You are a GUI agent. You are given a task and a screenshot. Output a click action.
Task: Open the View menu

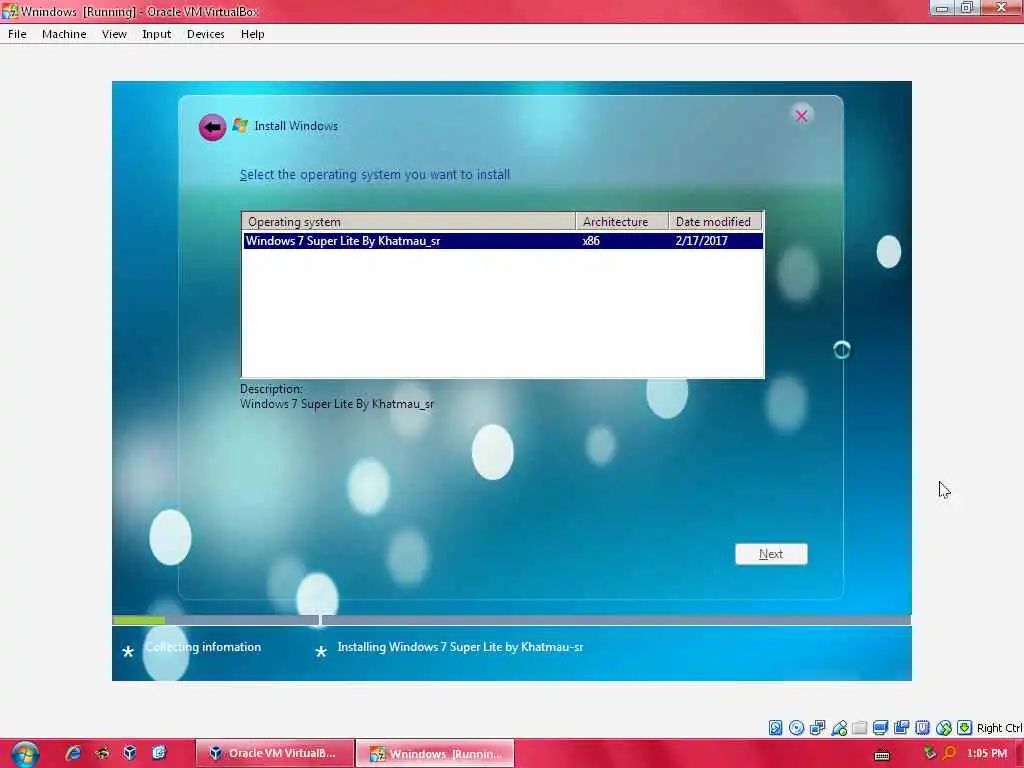114,34
